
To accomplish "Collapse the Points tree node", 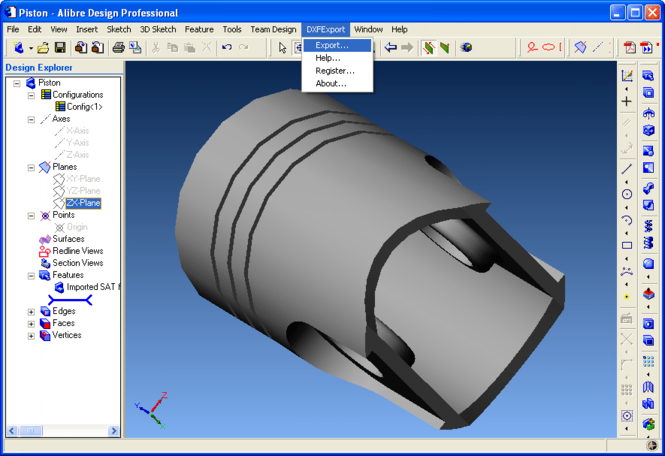I will [31, 215].
